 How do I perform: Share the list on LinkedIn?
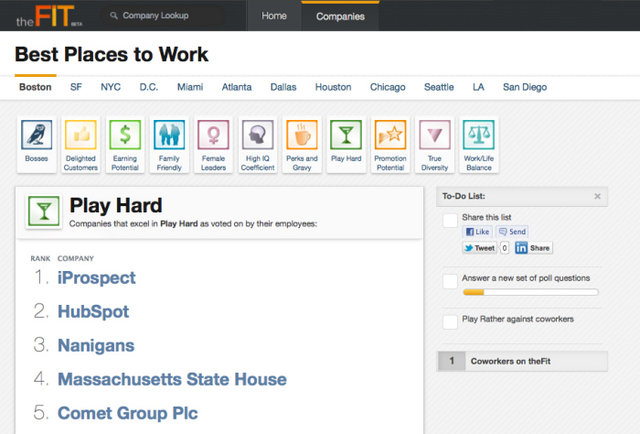click(x=533, y=248)
